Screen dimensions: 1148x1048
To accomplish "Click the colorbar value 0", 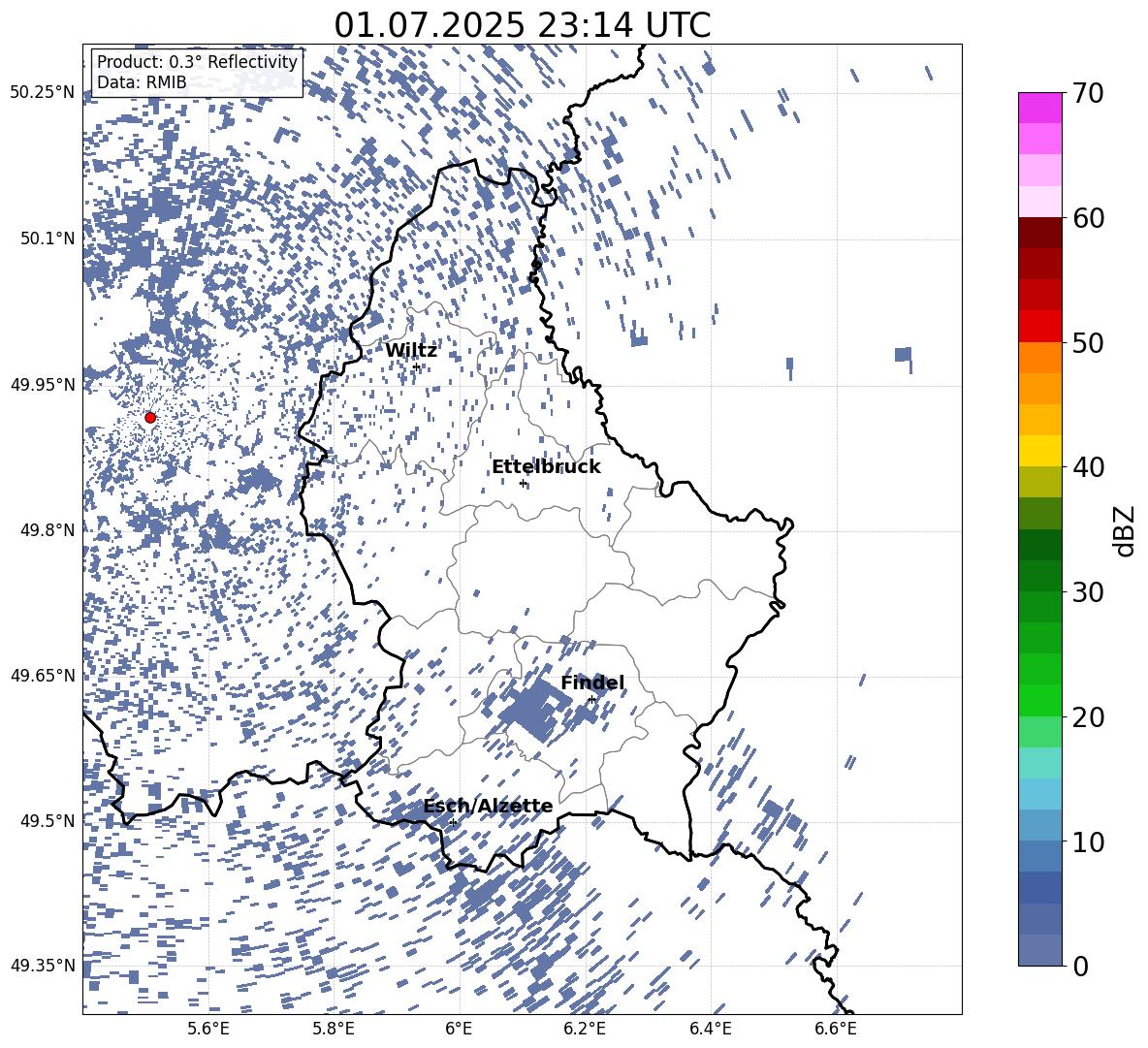I will [x=1081, y=966].
